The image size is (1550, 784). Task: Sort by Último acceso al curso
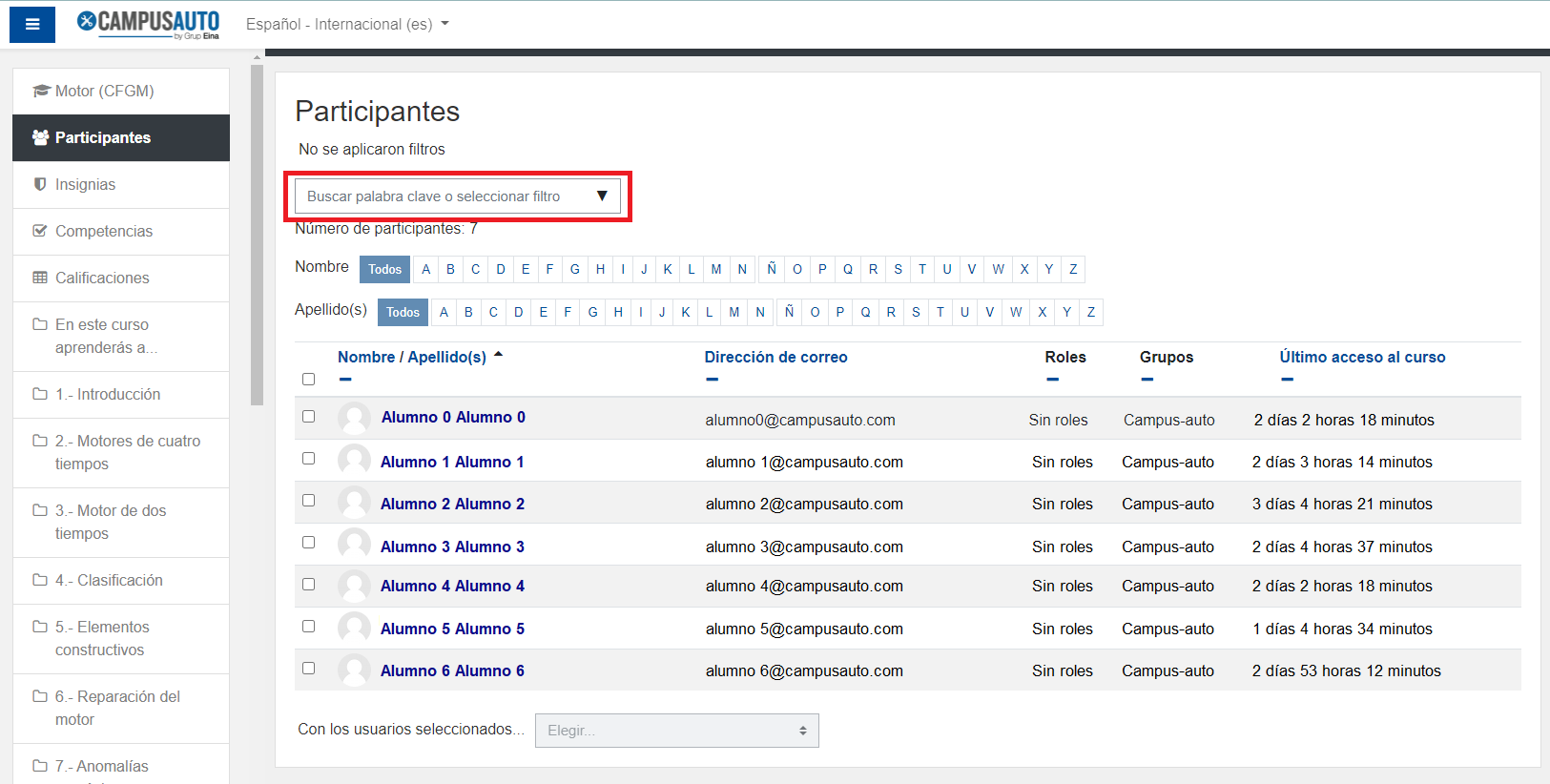(x=1361, y=357)
